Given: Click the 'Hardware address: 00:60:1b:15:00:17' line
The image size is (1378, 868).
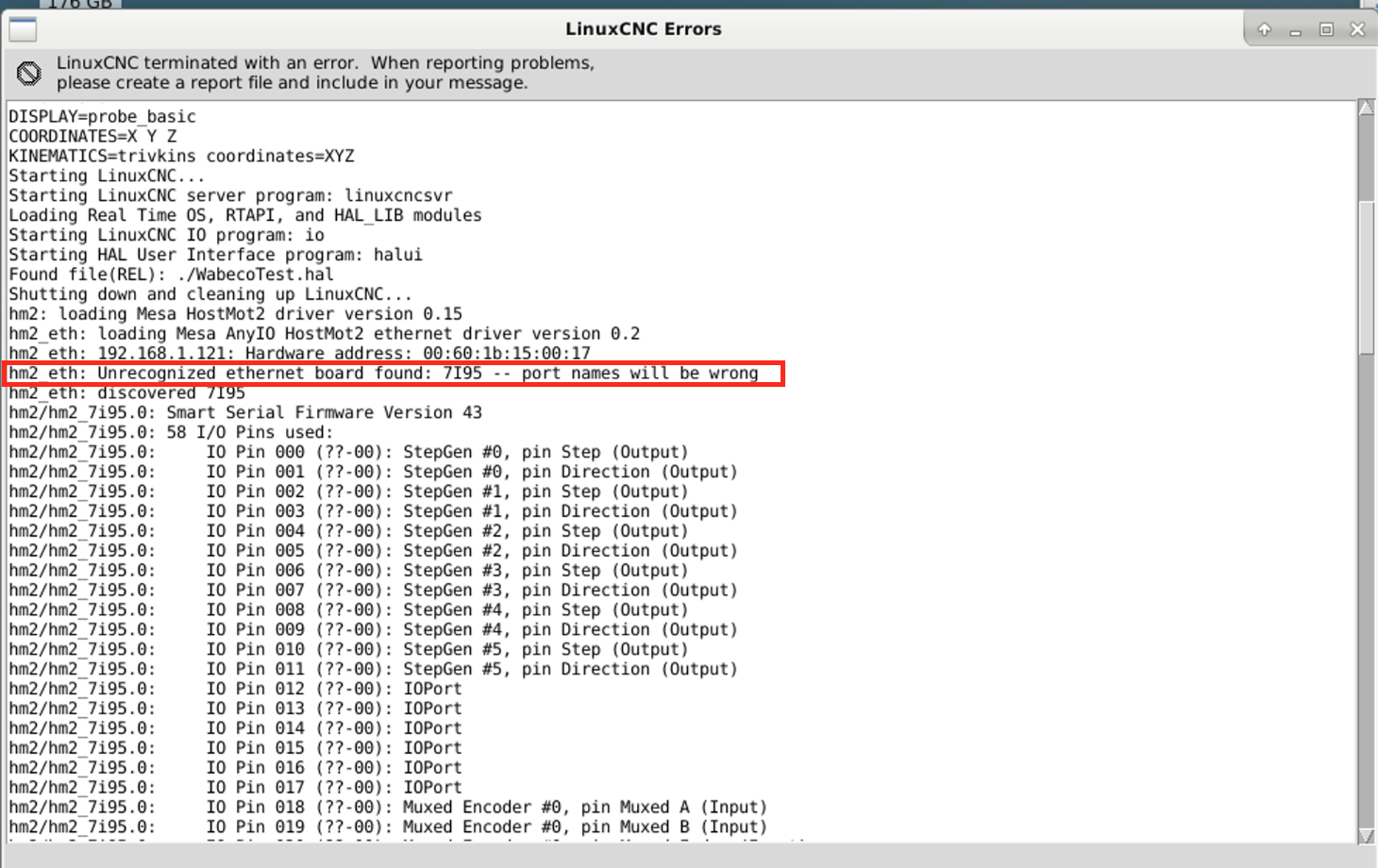Looking at the screenshot, I should pos(300,355).
